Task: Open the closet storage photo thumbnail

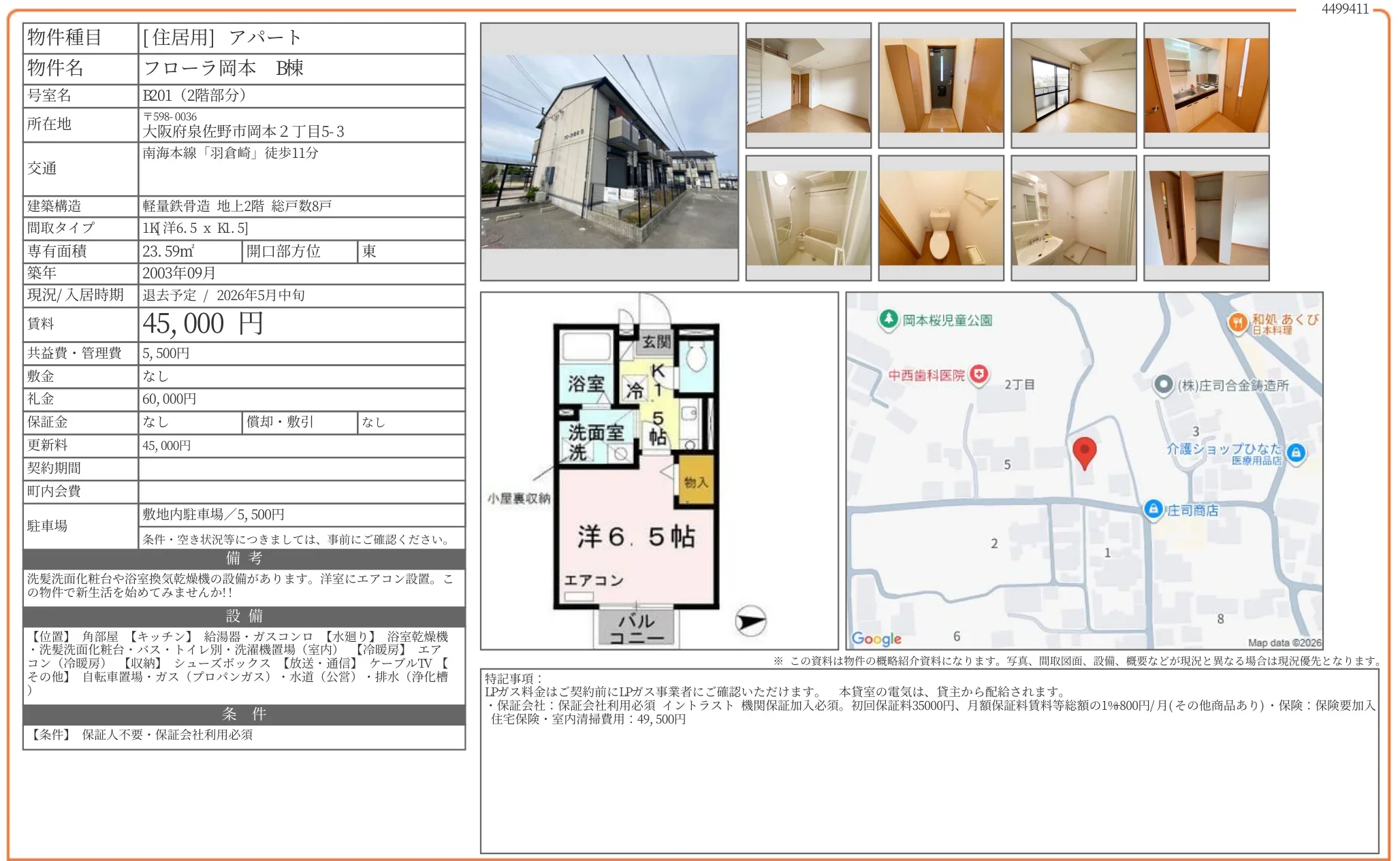Action: pyautogui.click(x=1206, y=218)
